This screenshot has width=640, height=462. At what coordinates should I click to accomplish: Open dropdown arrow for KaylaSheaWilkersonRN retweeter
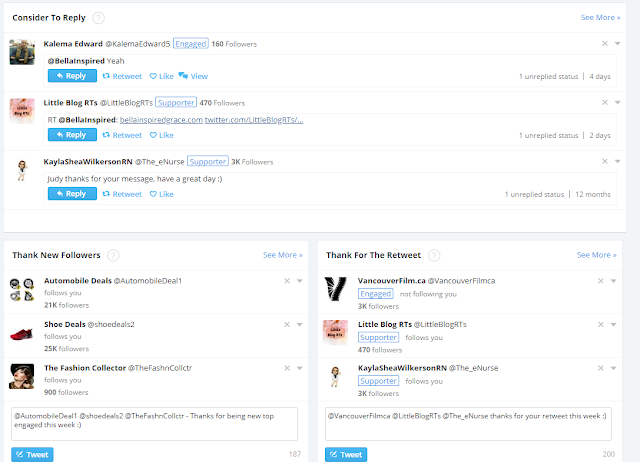coord(613,368)
